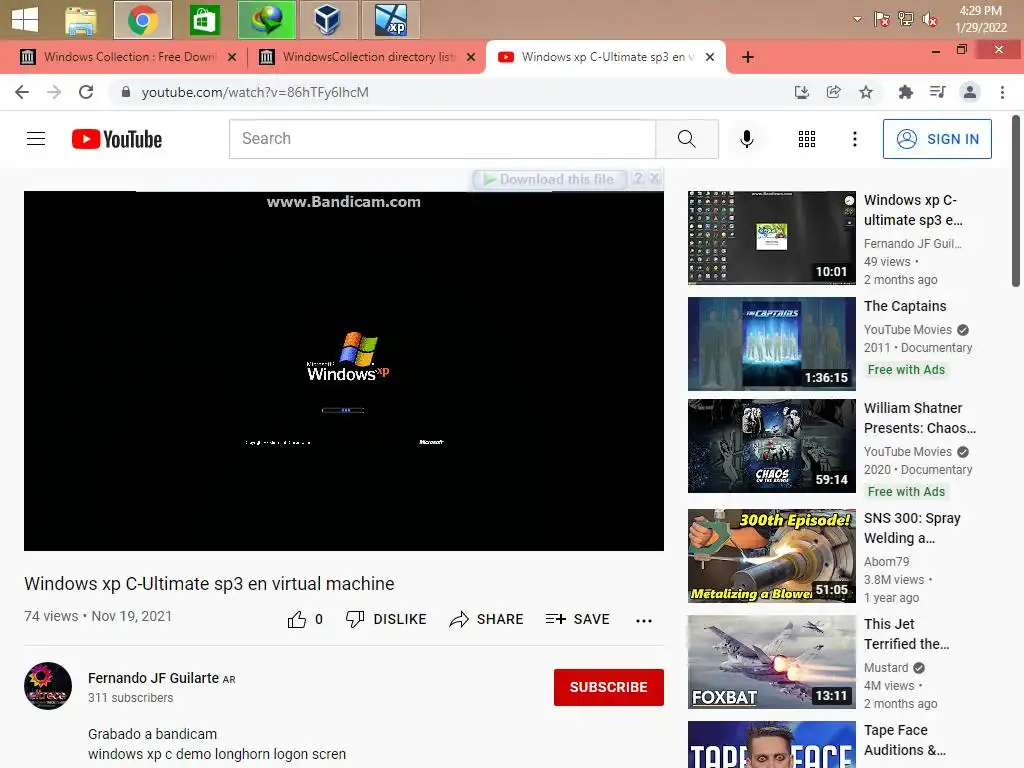Open YouTube settings three-dot menu
1024x768 pixels.
854,138
